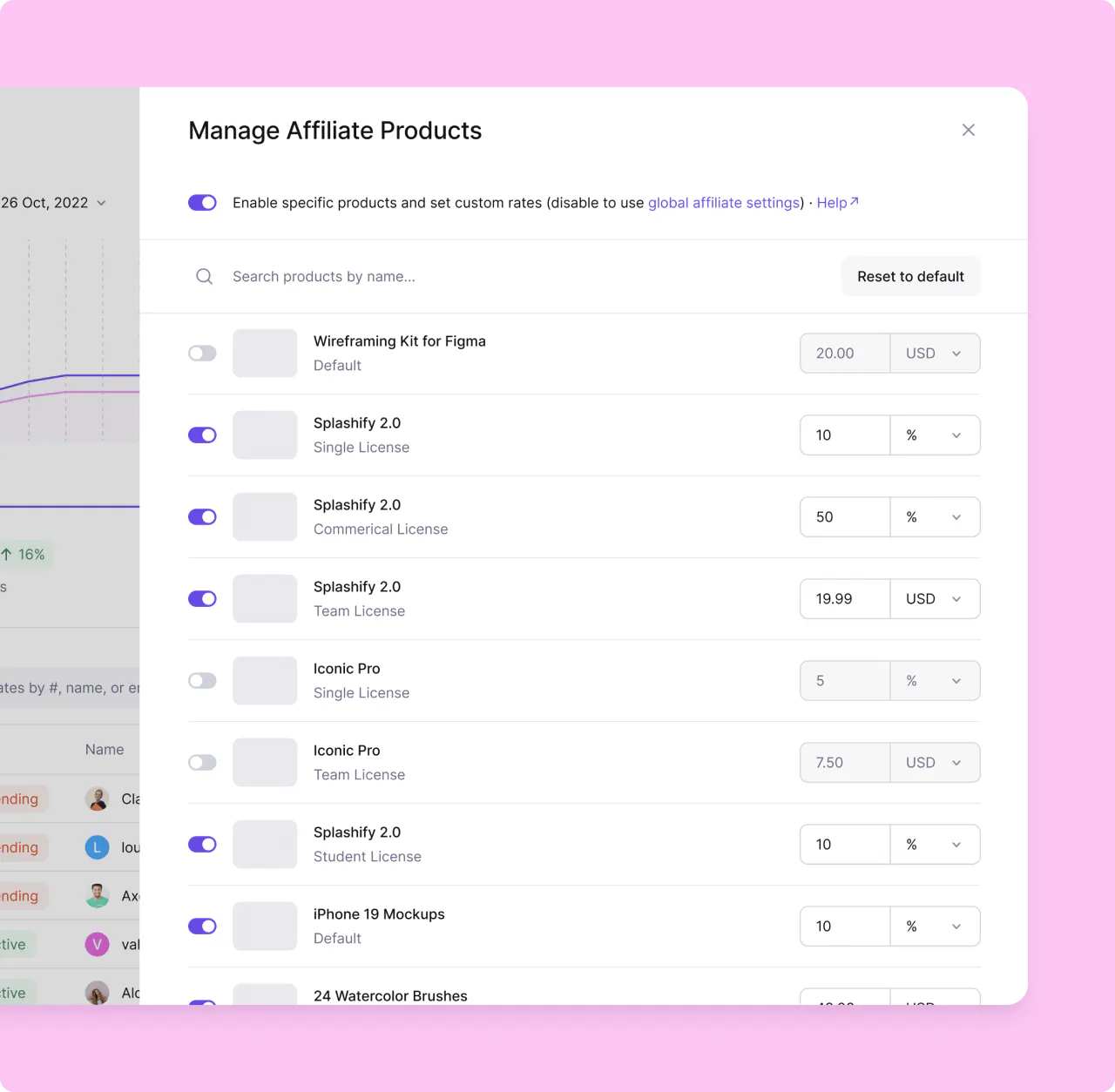The height and width of the screenshot is (1092, 1115).
Task: Click the pink 'V' avatar for val
Action: pos(97,944)
